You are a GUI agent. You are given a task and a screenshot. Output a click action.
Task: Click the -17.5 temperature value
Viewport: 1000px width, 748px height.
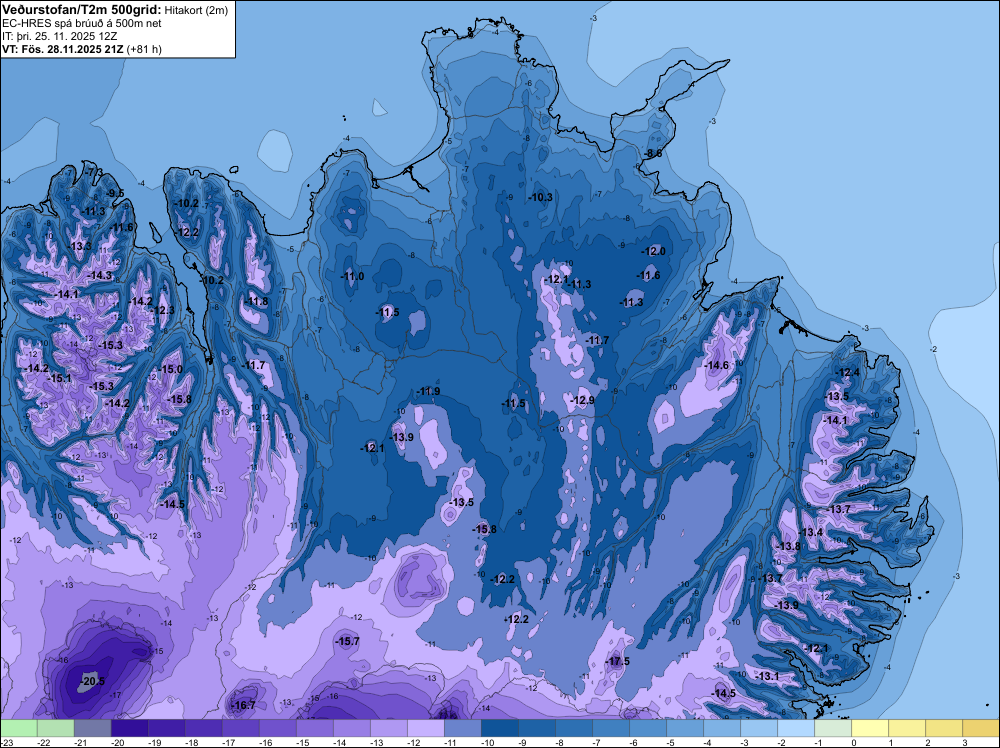tap(617, 661)
